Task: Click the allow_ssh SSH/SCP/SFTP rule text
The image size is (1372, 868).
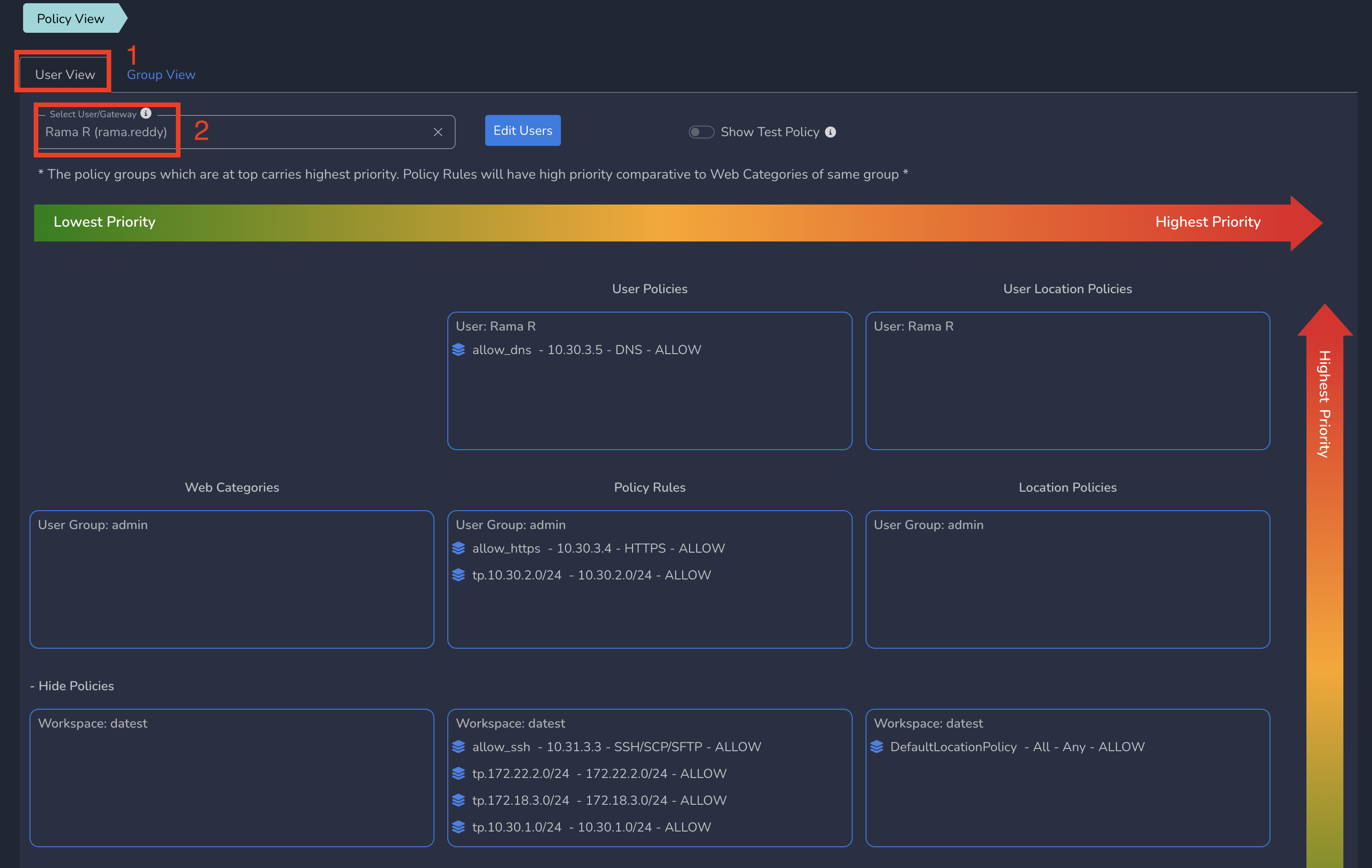Action: point(617,746)
